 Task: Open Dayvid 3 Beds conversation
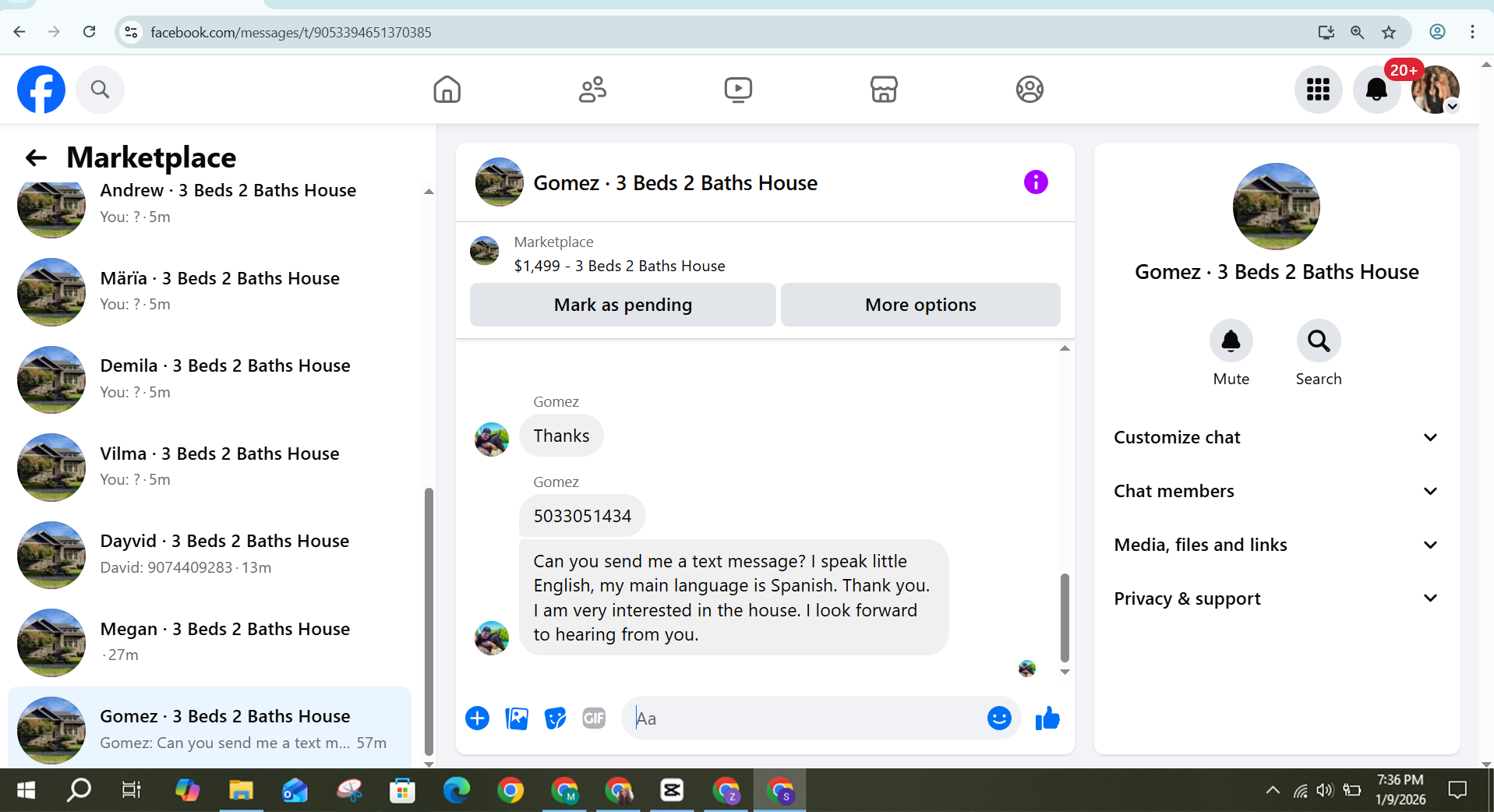[x=209, y=555]
